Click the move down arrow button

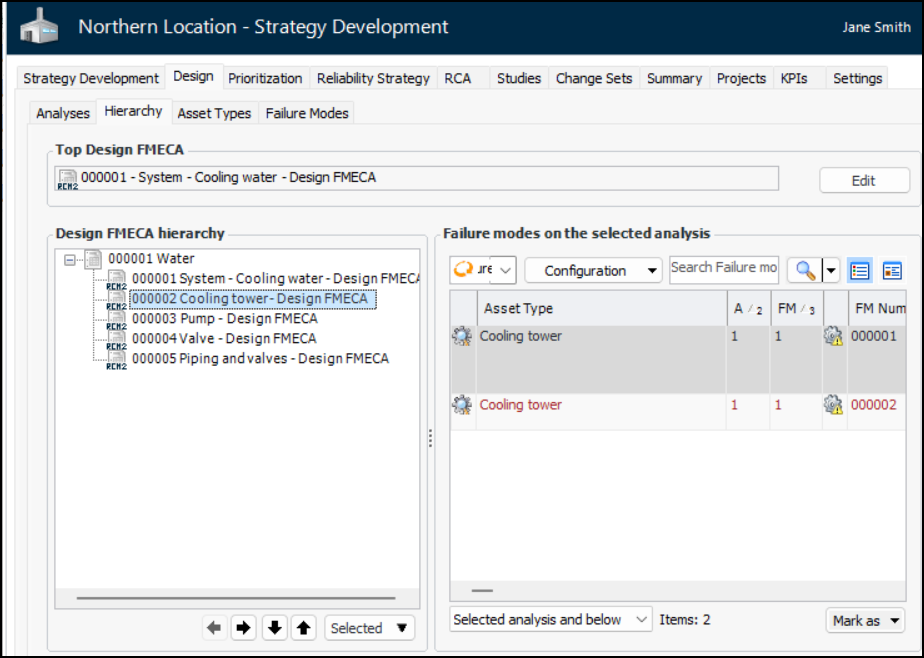pos(274,628)
